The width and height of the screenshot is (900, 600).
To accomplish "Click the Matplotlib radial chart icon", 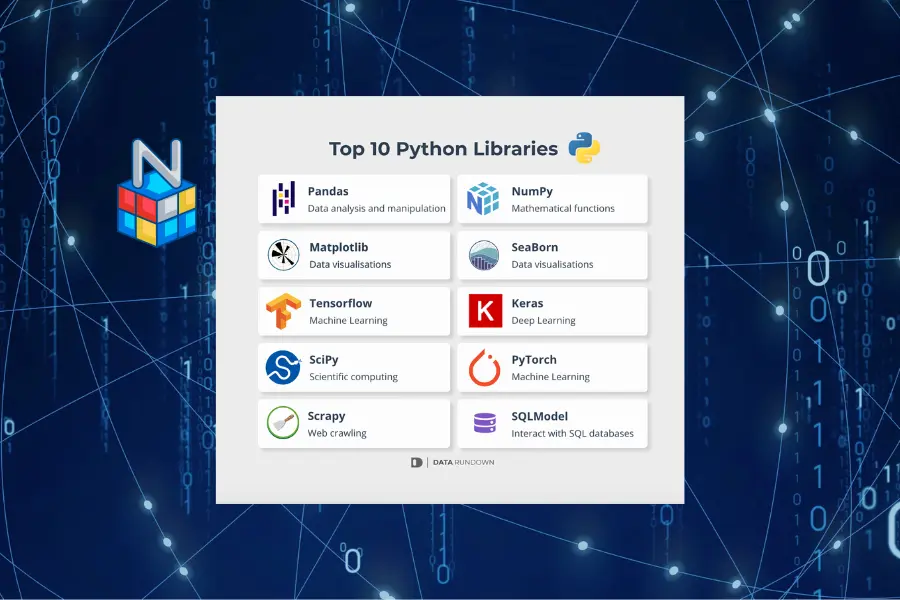I will pos(284,255).
